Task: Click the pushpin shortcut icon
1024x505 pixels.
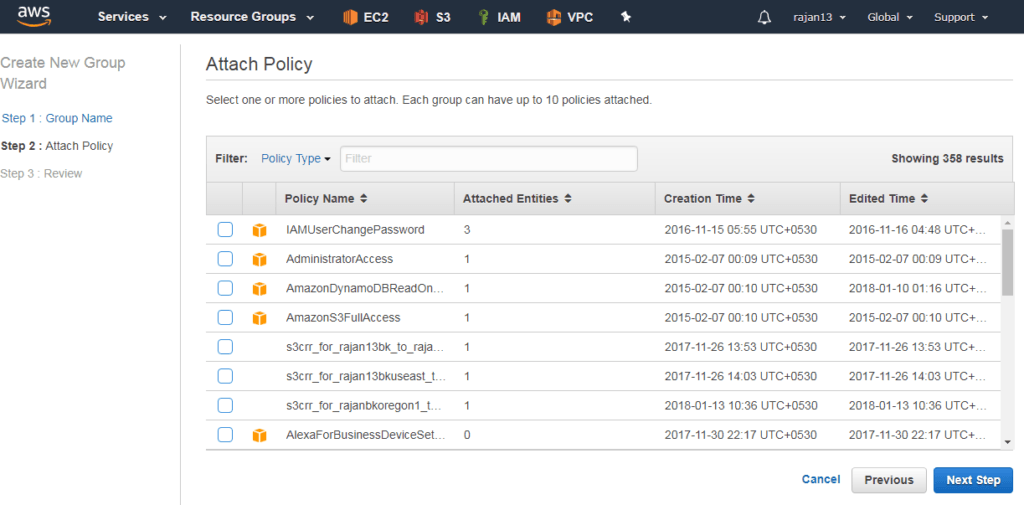Action: [x=626, y=18]
